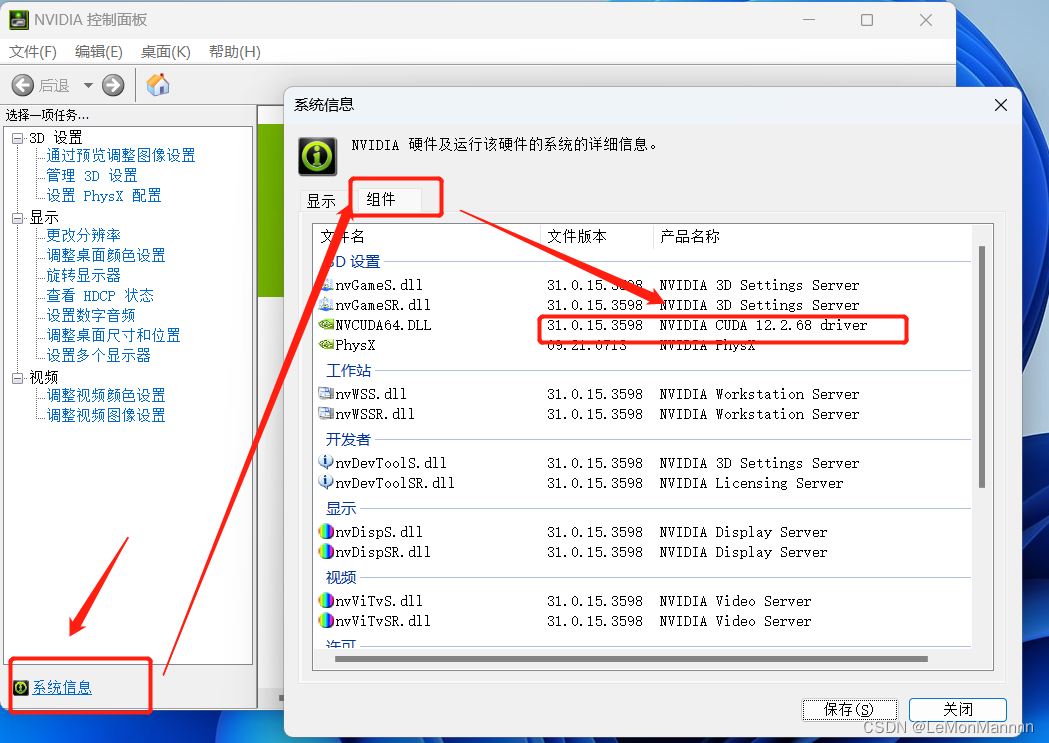Open the Home icon in toolbar
The image size is (1049, 743).
[x=158, y=85]
